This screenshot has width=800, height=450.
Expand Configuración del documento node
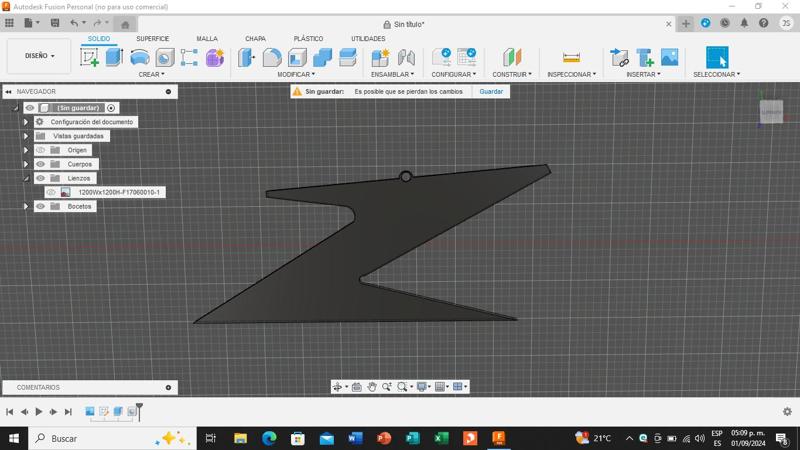pos(26,122)
